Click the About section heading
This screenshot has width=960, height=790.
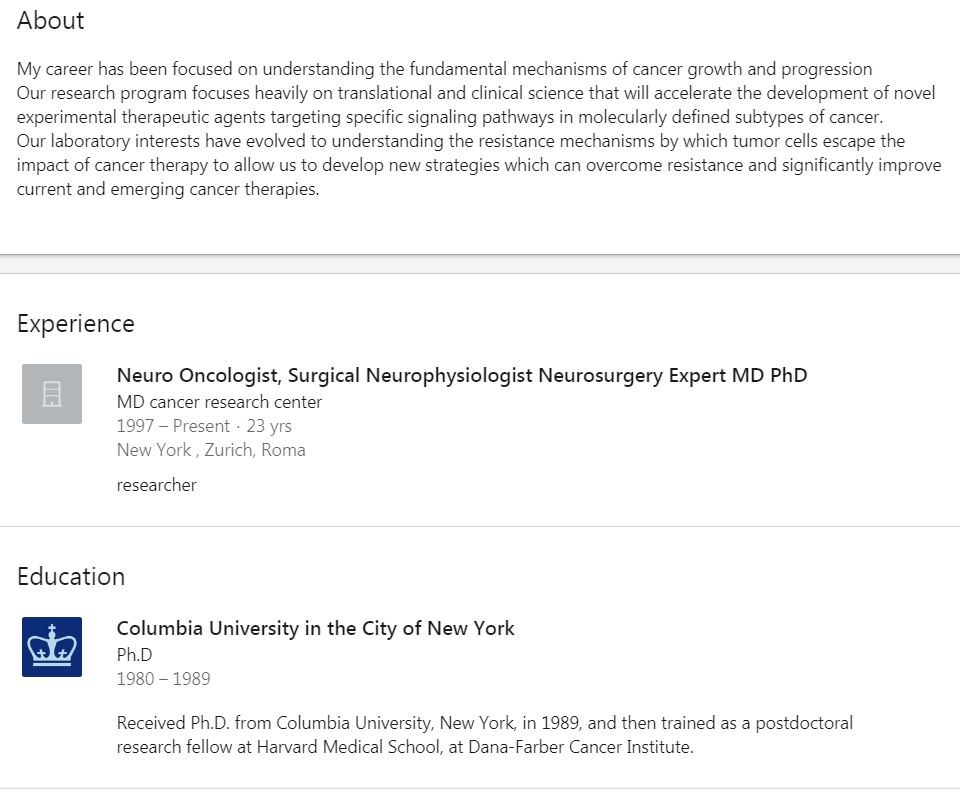50,21
